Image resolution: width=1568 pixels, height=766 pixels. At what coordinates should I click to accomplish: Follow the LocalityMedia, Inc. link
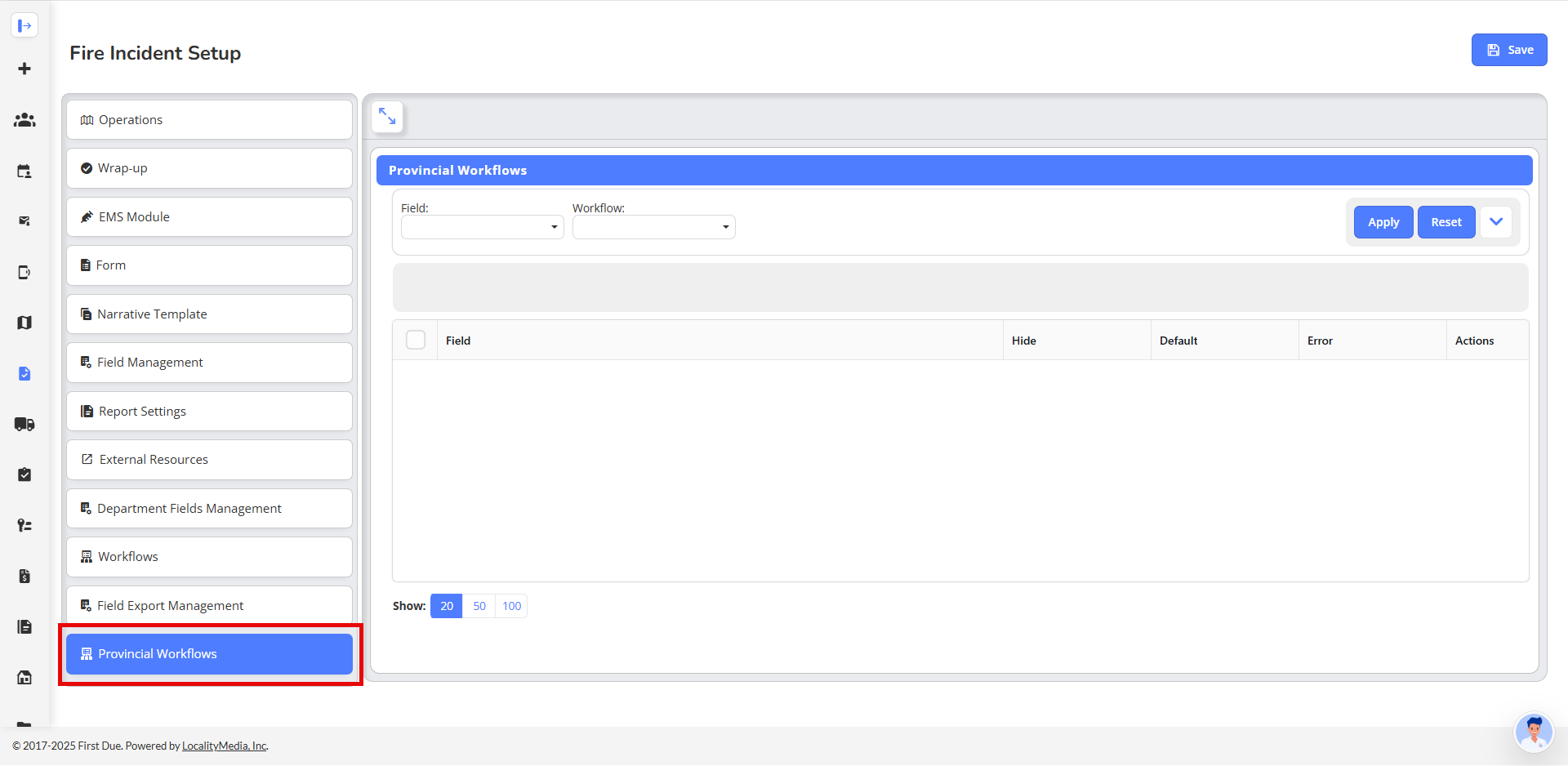tap(225, 746)
